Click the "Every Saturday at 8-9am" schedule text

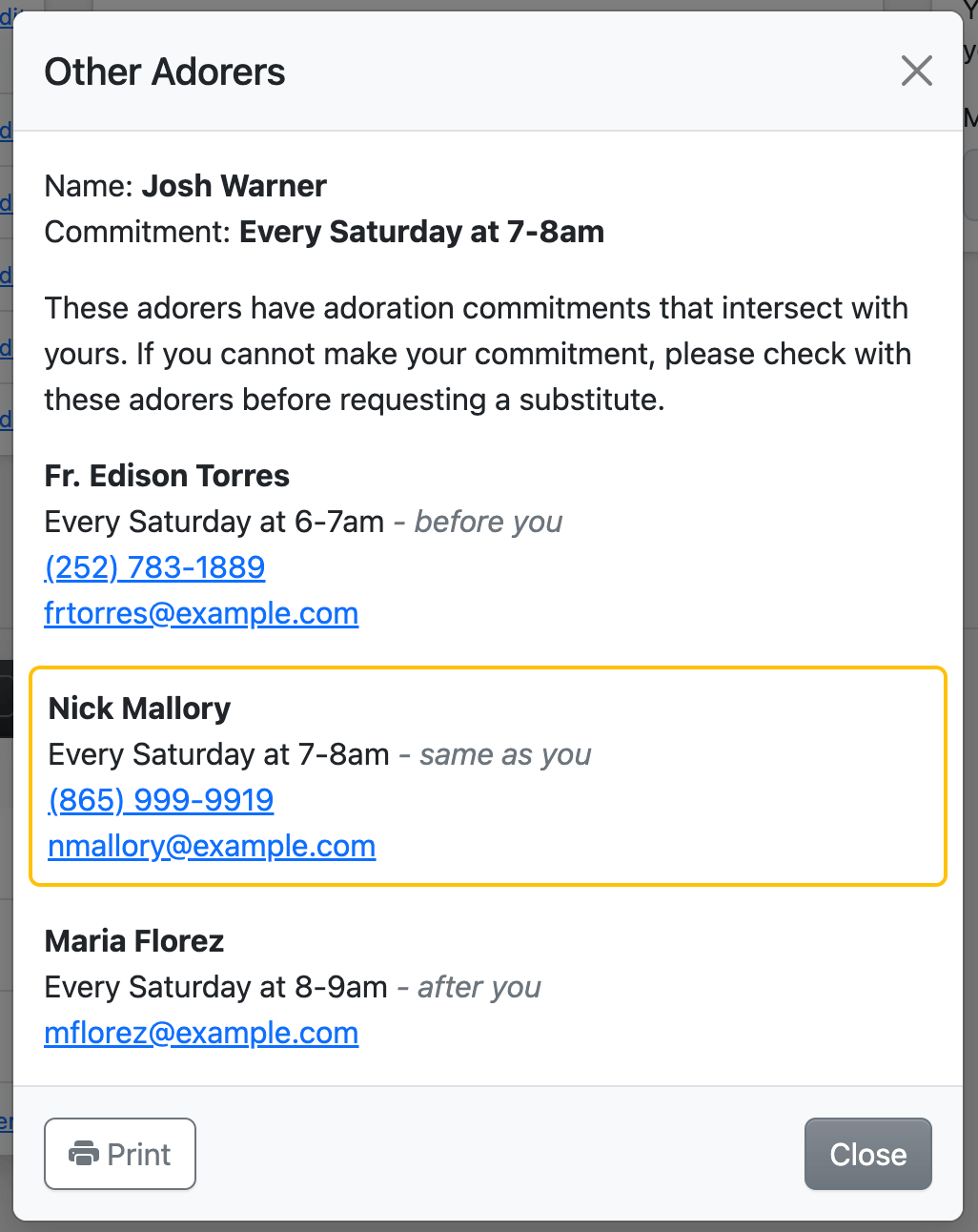pyautogui.click(x=215, y=987)
